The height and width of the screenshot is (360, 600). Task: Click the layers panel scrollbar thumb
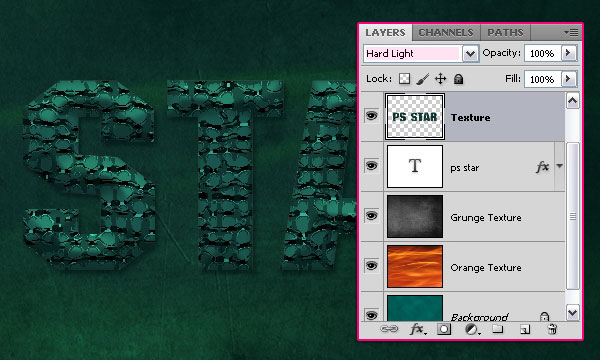click(x=572, y=216)
